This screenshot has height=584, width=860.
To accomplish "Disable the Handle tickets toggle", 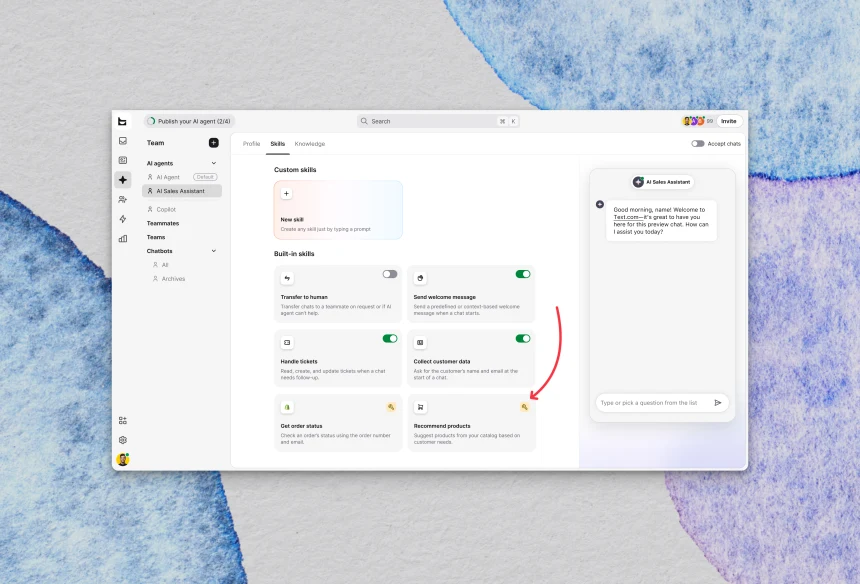I will point(390,338).
